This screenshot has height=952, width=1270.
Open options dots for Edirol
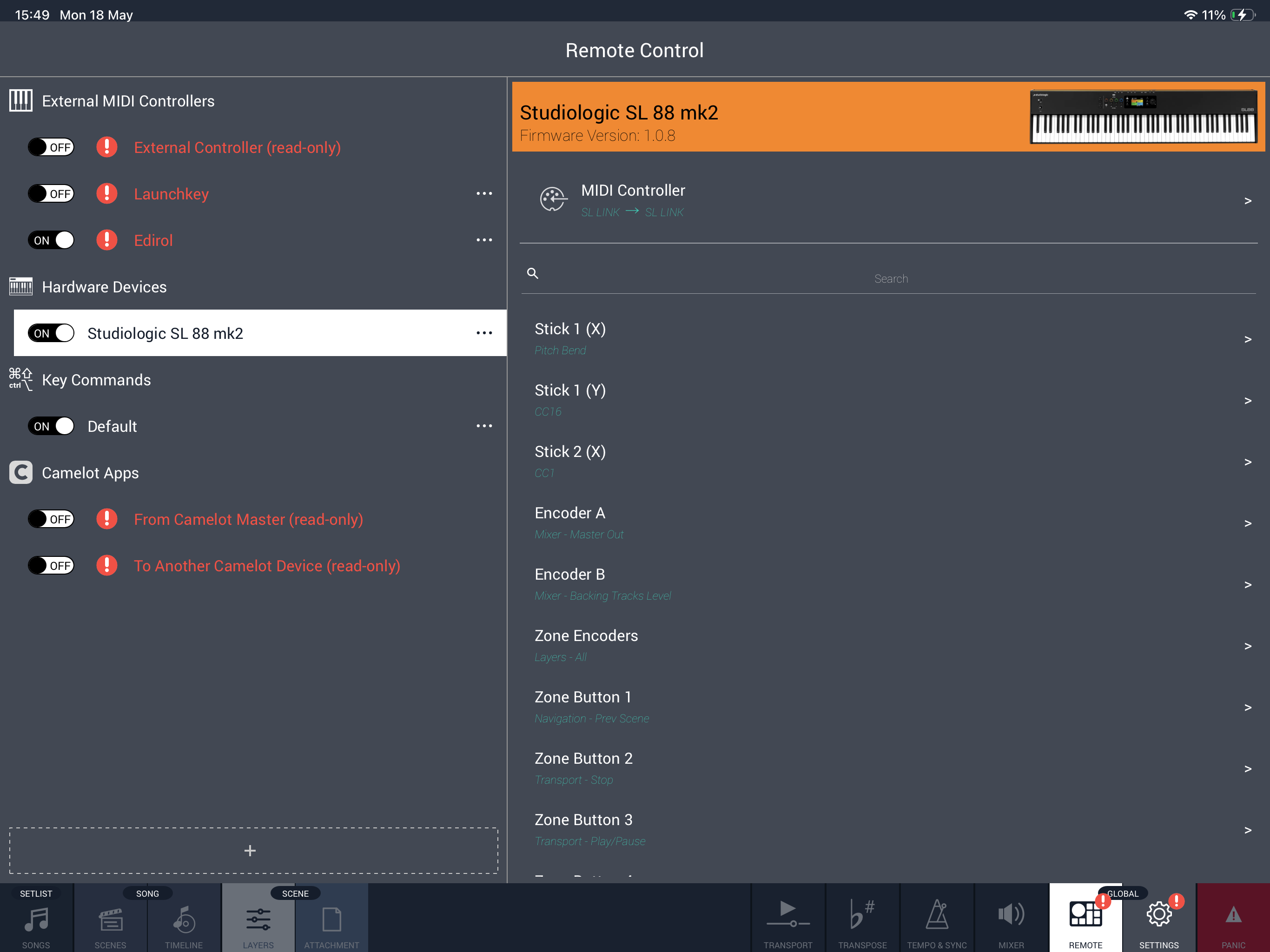484,240
